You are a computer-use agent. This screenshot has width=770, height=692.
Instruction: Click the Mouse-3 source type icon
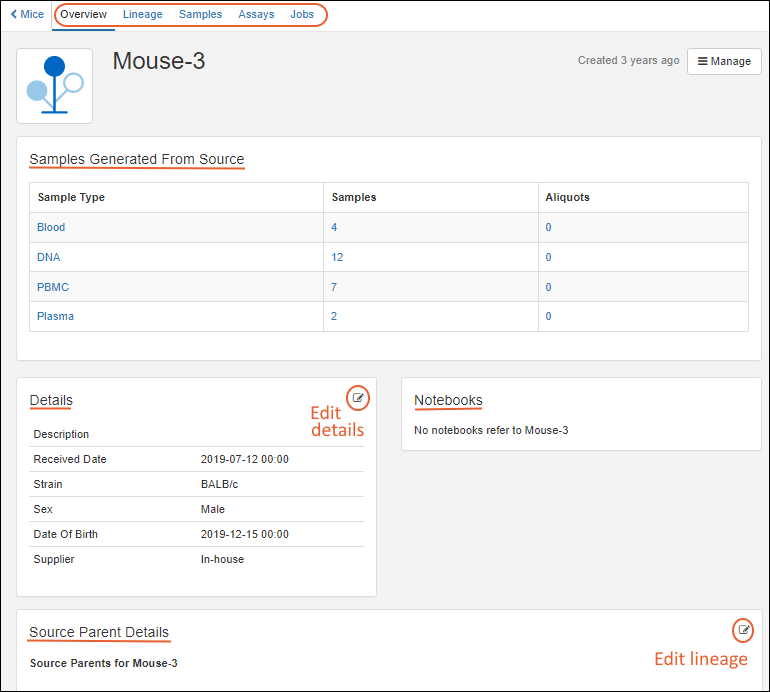coord(54,86)
